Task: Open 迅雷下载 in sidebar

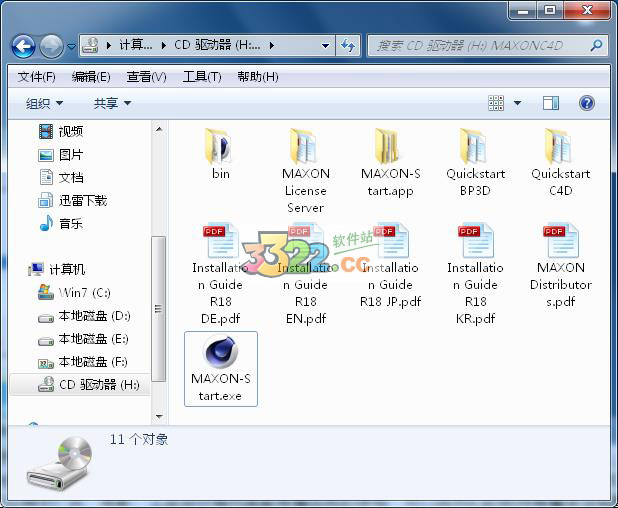Action: coord(73,201)
